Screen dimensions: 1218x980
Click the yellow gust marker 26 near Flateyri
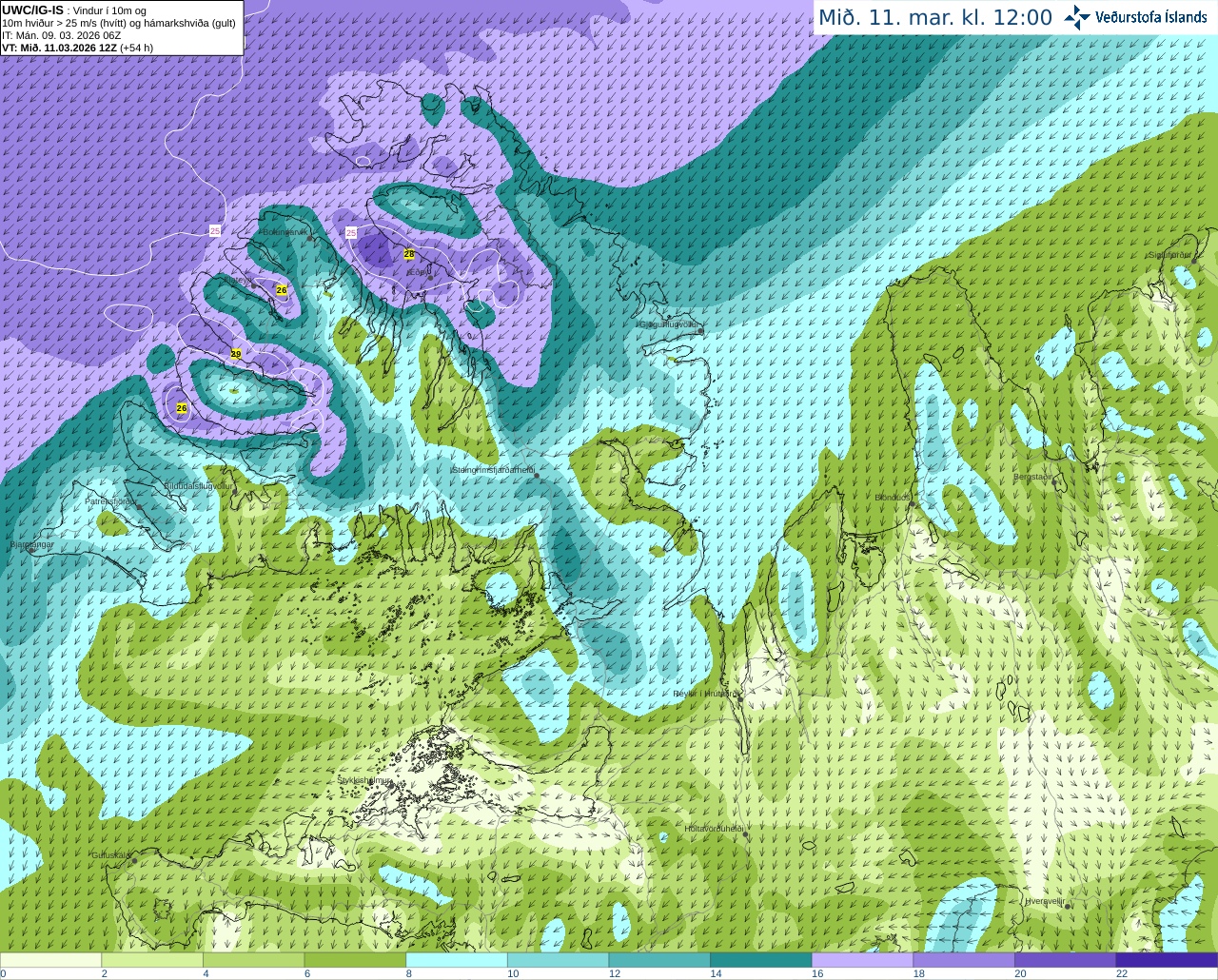tap(282, 289)
